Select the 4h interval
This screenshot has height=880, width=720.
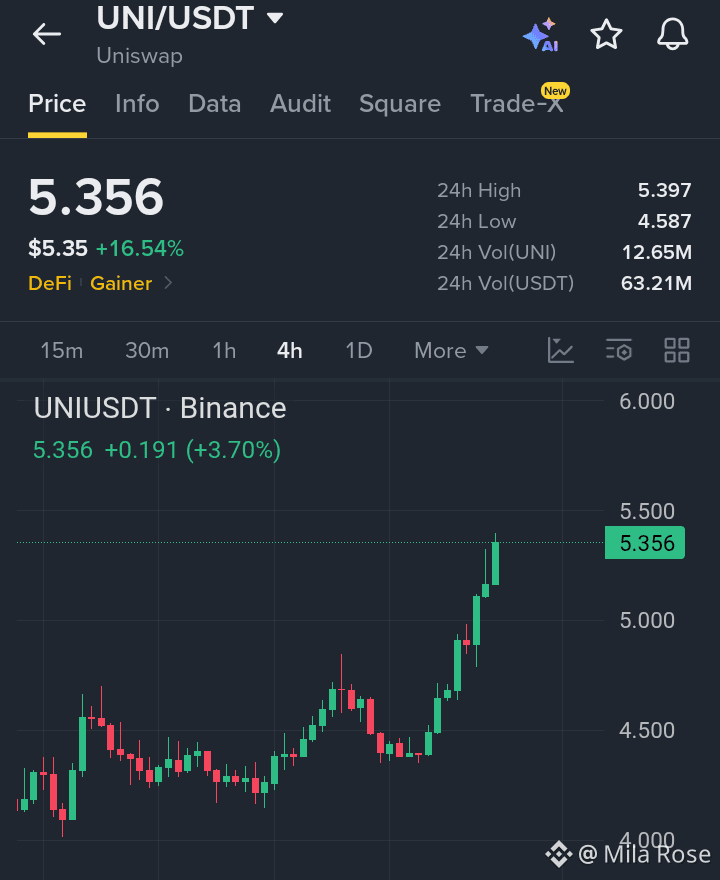point(290,351)
